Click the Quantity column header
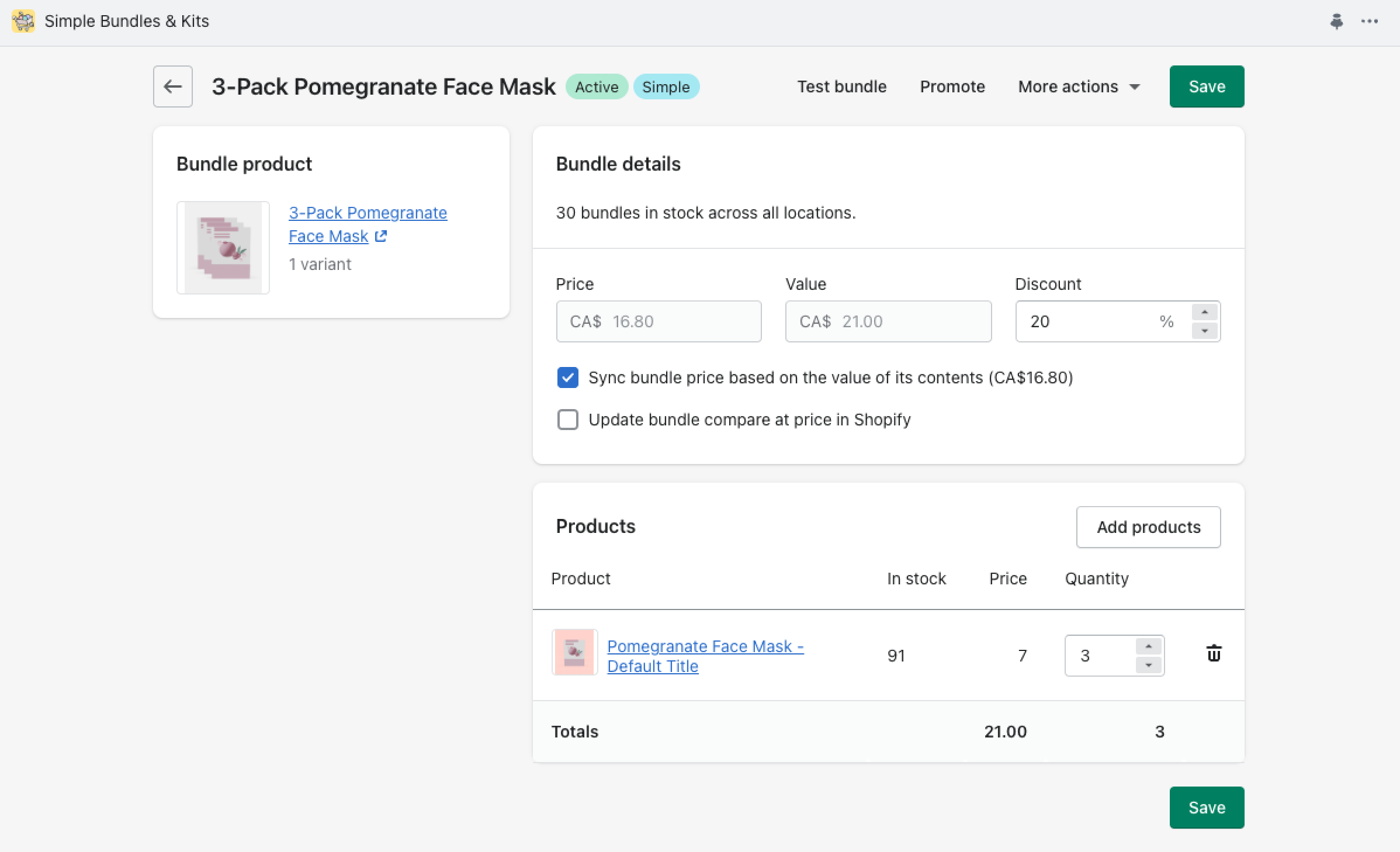 click(x=1097, y=579)
